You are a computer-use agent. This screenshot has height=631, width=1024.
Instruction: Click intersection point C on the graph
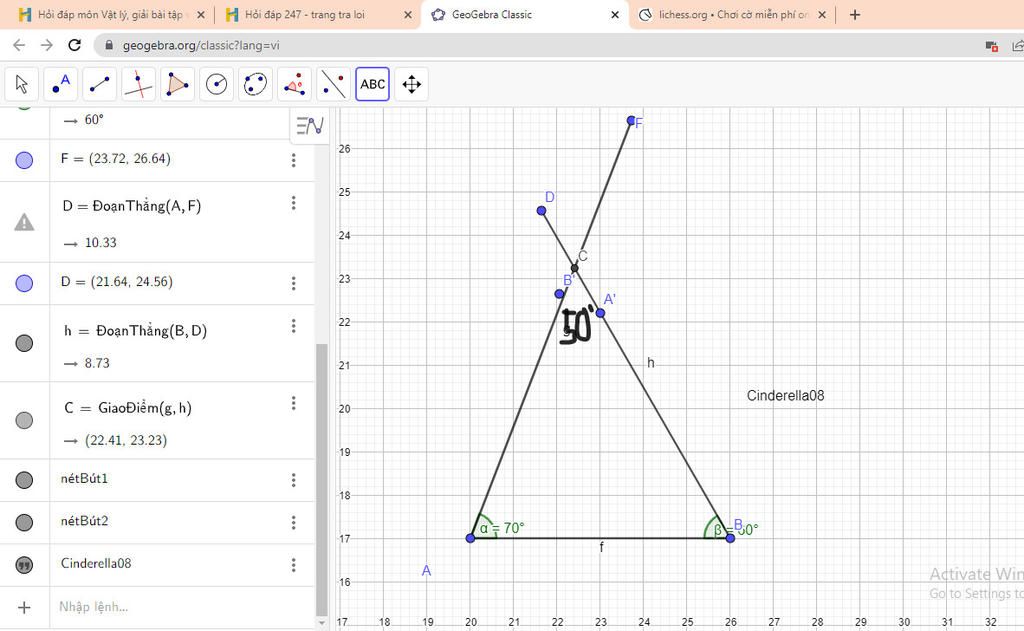[575, 268]
